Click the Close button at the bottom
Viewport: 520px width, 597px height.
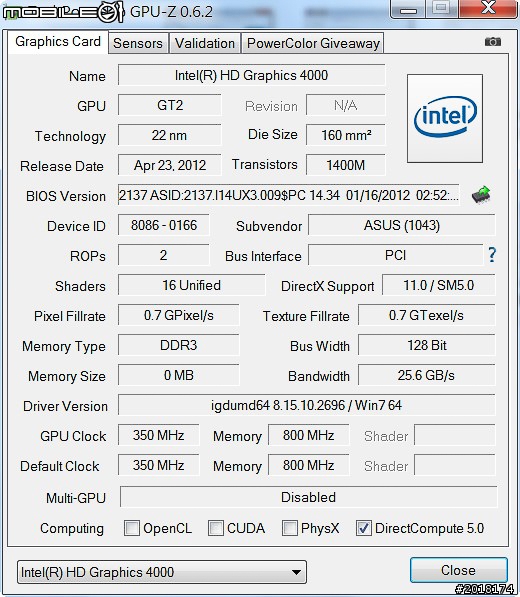click(459, 570)
